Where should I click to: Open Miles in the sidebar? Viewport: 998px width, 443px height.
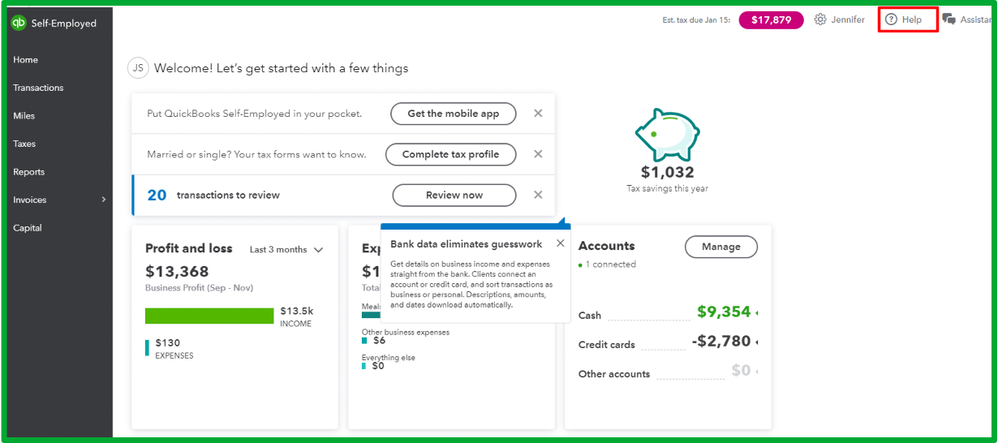click(x=24, y=116)
